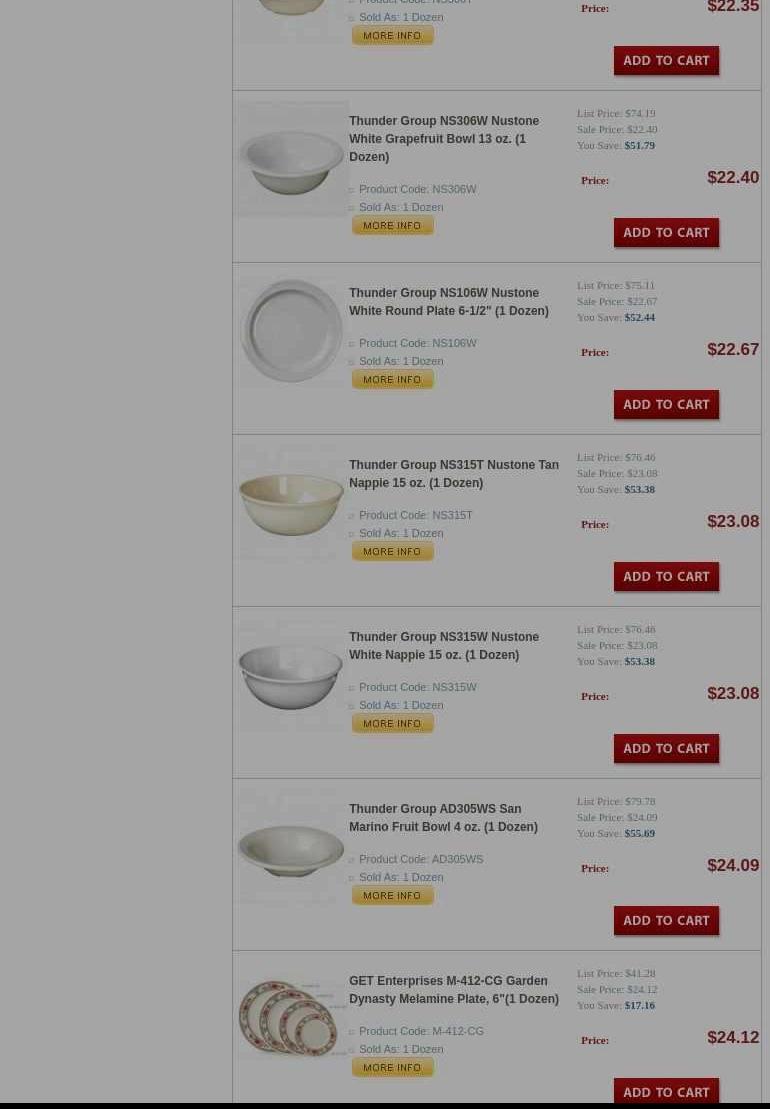Image resolution: width=770 pixels, height=1109 pixels.
Task: Add NS315W White Nappie to cart
Action: (666, 748)
